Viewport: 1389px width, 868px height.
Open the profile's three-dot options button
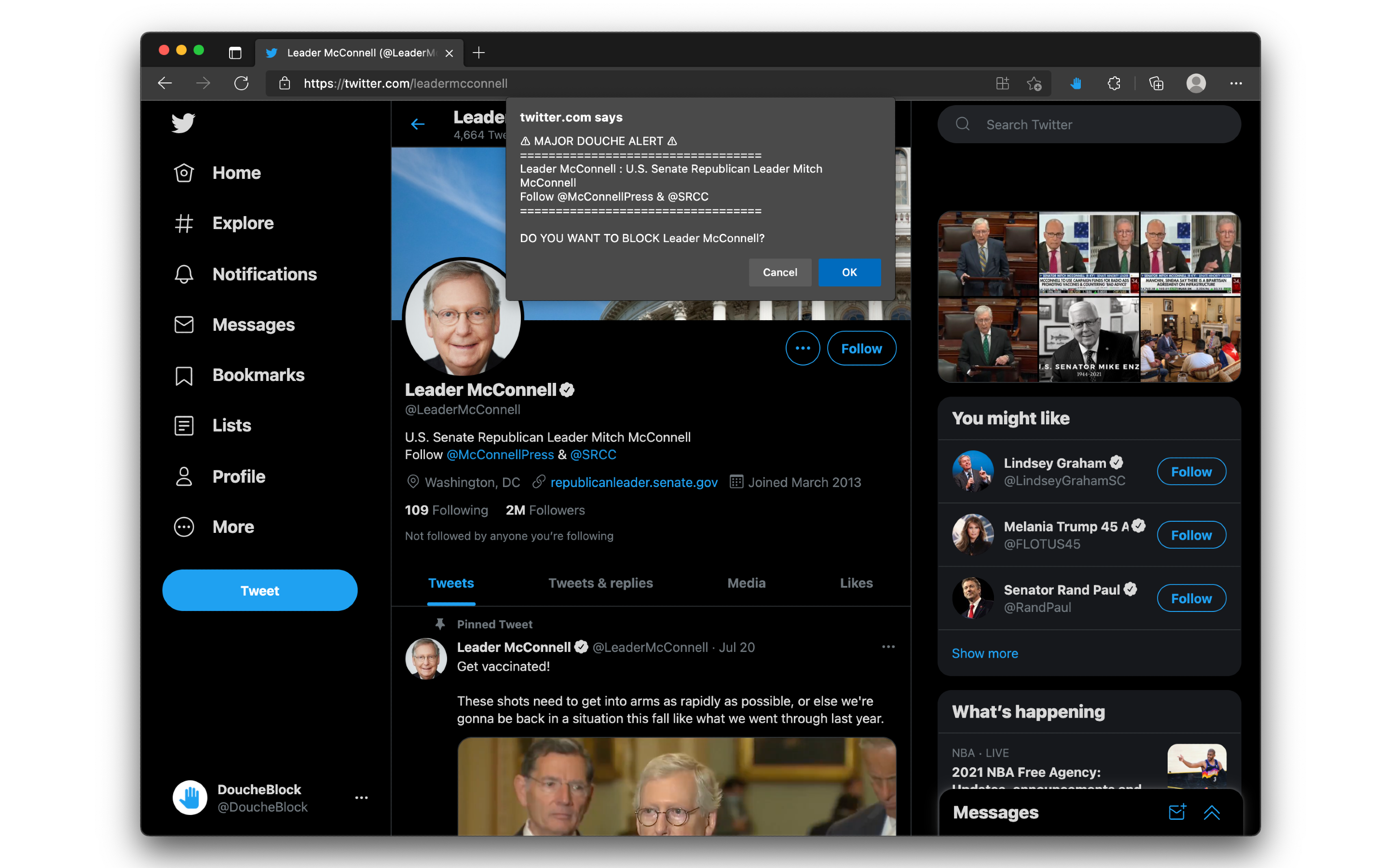pos(803,349)
